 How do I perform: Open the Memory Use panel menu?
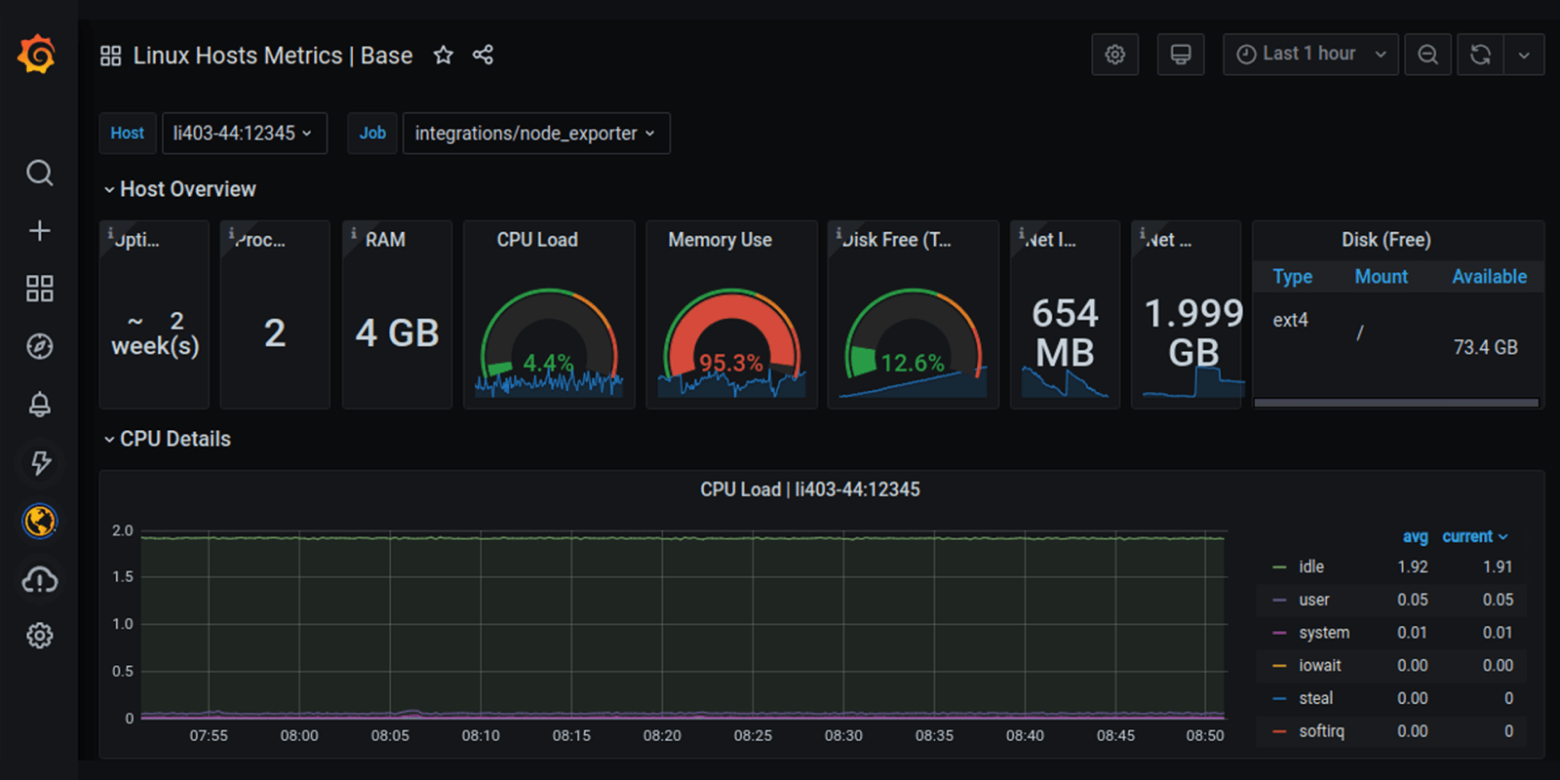point(719,240)
